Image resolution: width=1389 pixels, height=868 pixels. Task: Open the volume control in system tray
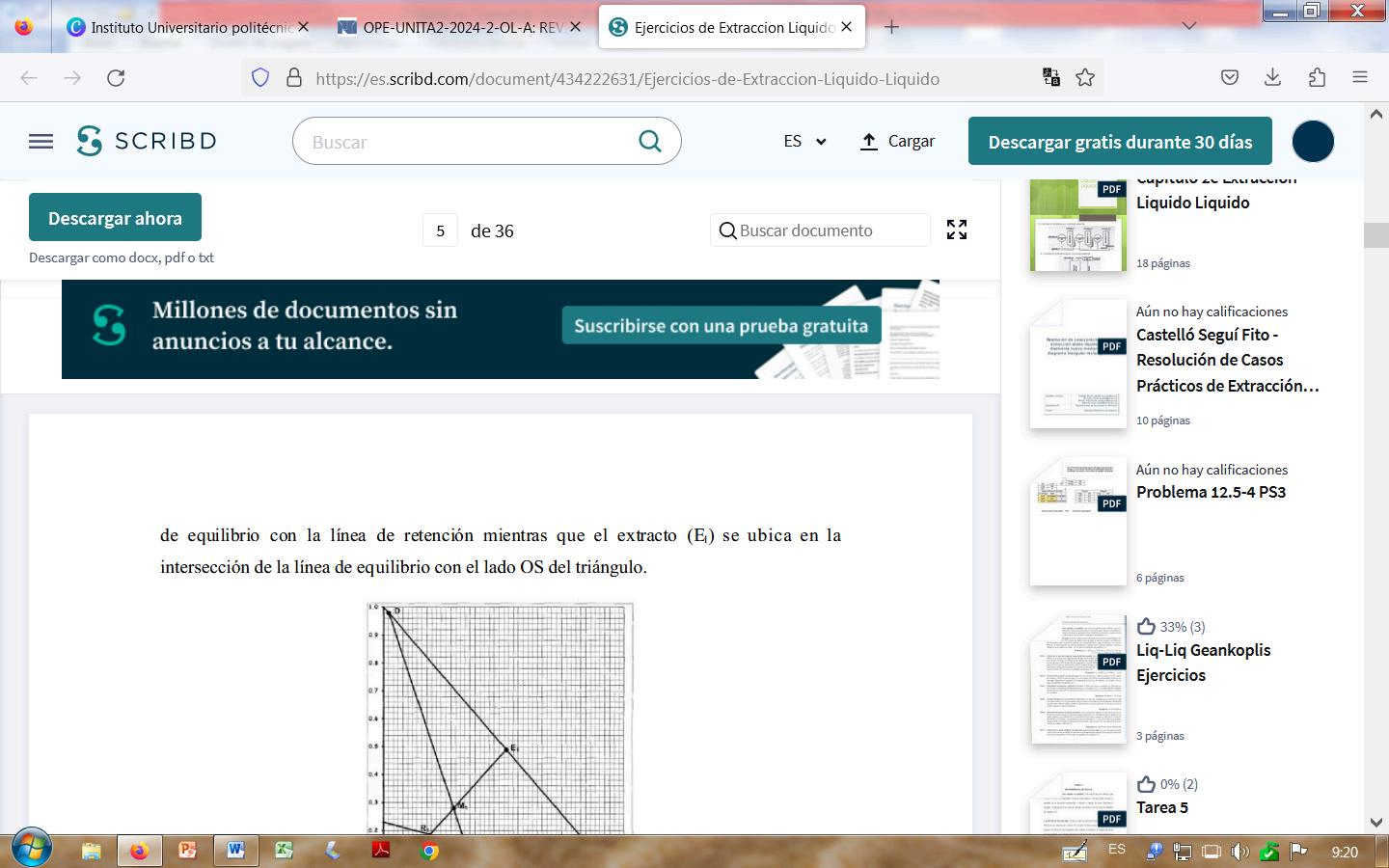pos(1240,852)
